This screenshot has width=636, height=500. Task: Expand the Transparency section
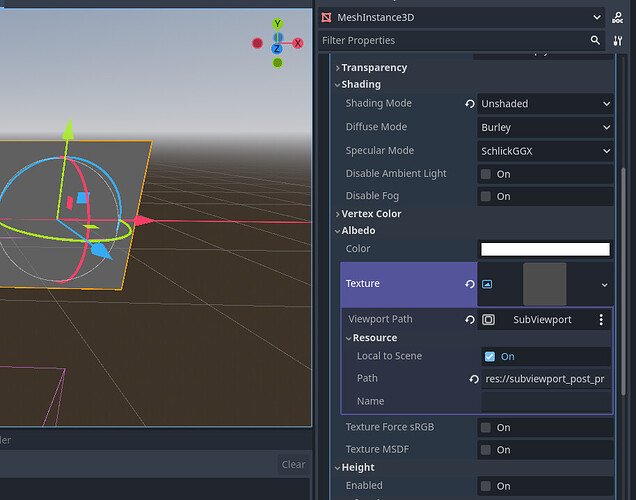pyautogui.click(x=374, y=68)
